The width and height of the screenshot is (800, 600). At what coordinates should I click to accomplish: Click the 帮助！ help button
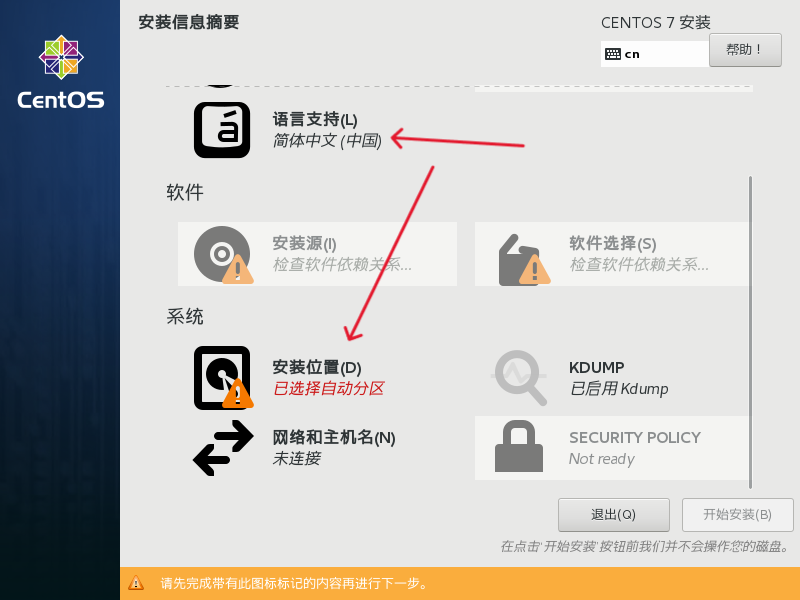click(x=745, y=50)
